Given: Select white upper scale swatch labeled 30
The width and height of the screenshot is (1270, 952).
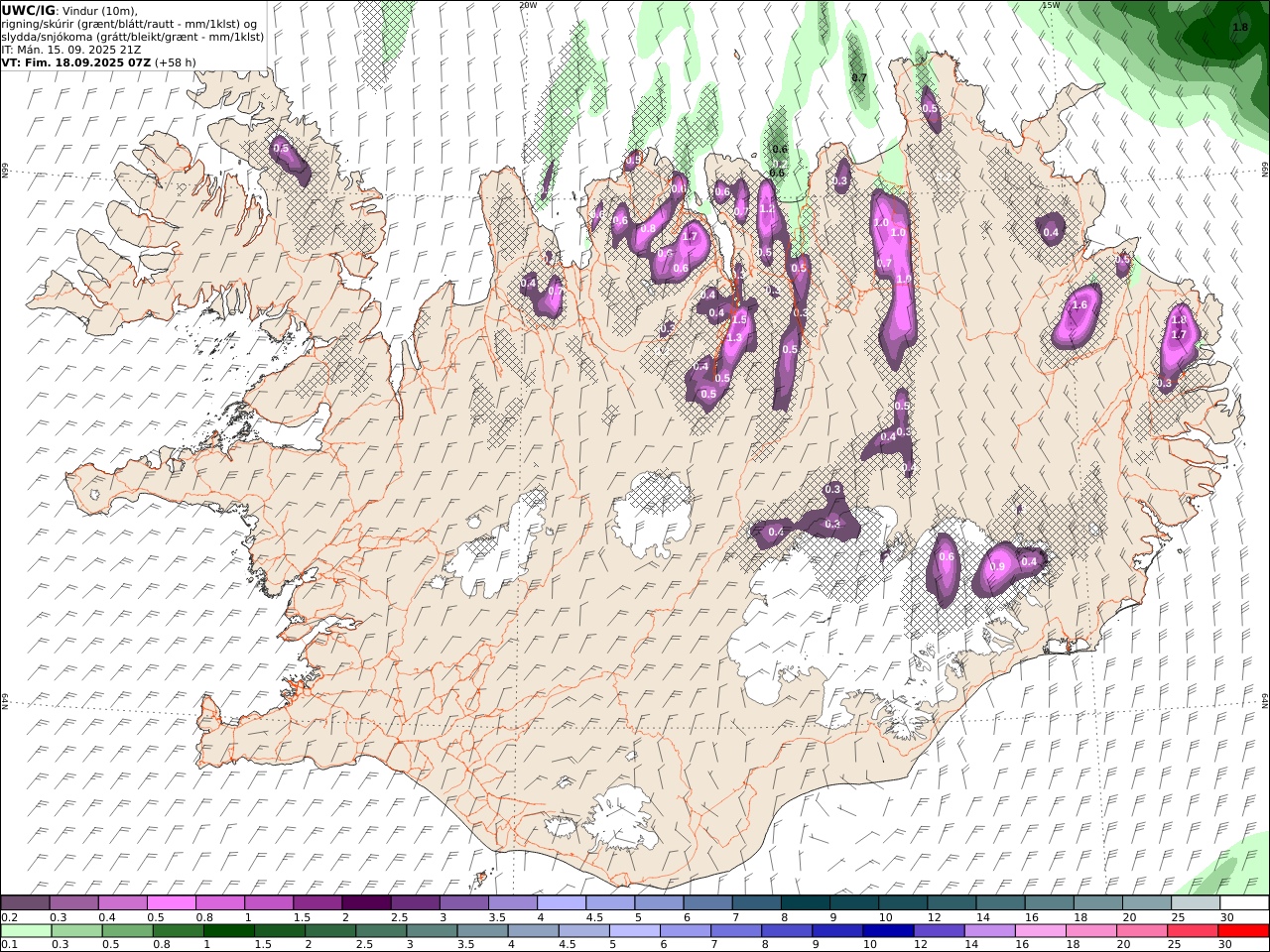Looking at the screenshot, I should 1244,903.
